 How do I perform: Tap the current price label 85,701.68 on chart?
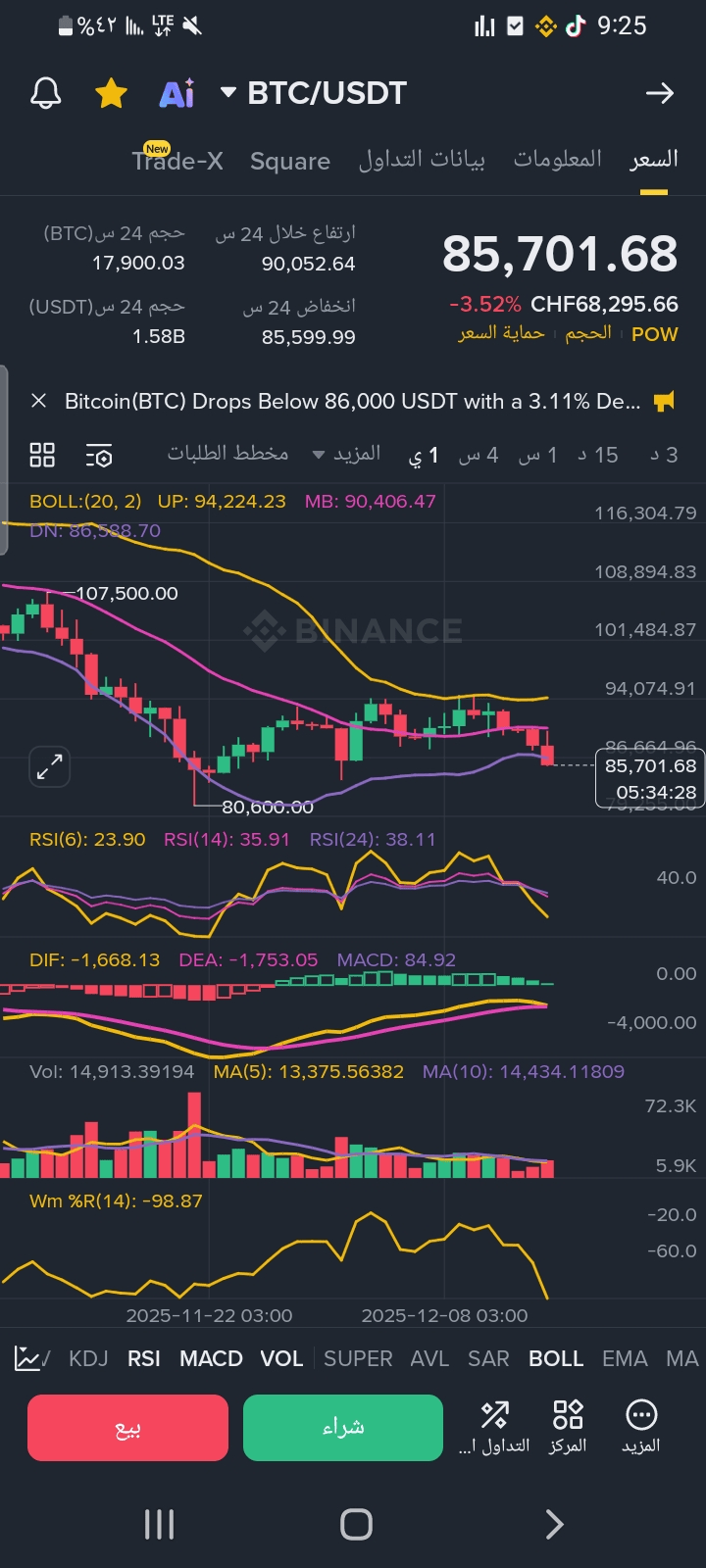coord(650,779)
